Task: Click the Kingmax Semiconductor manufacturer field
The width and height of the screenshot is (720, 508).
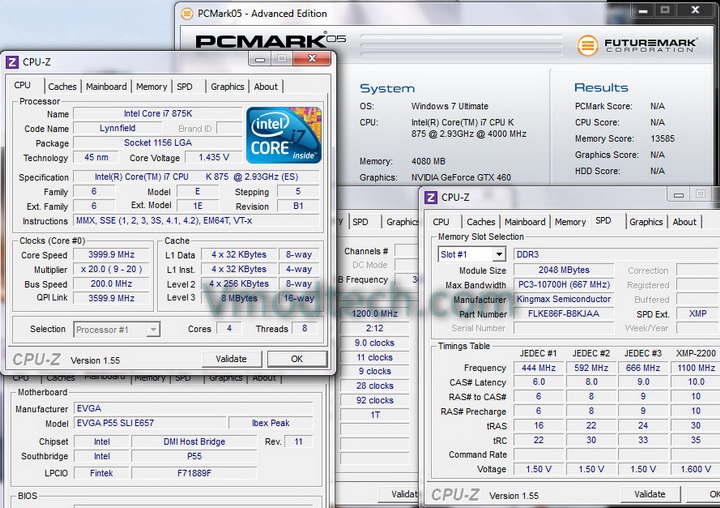Action: (563, 299)
